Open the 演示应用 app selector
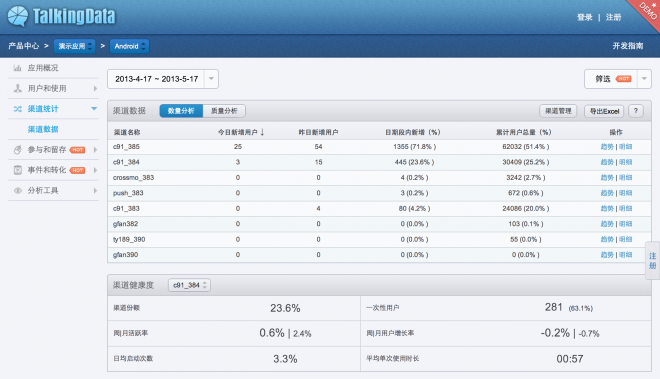Image resolution: width=660 pixels, height=379 pixels. pos(74,46)
